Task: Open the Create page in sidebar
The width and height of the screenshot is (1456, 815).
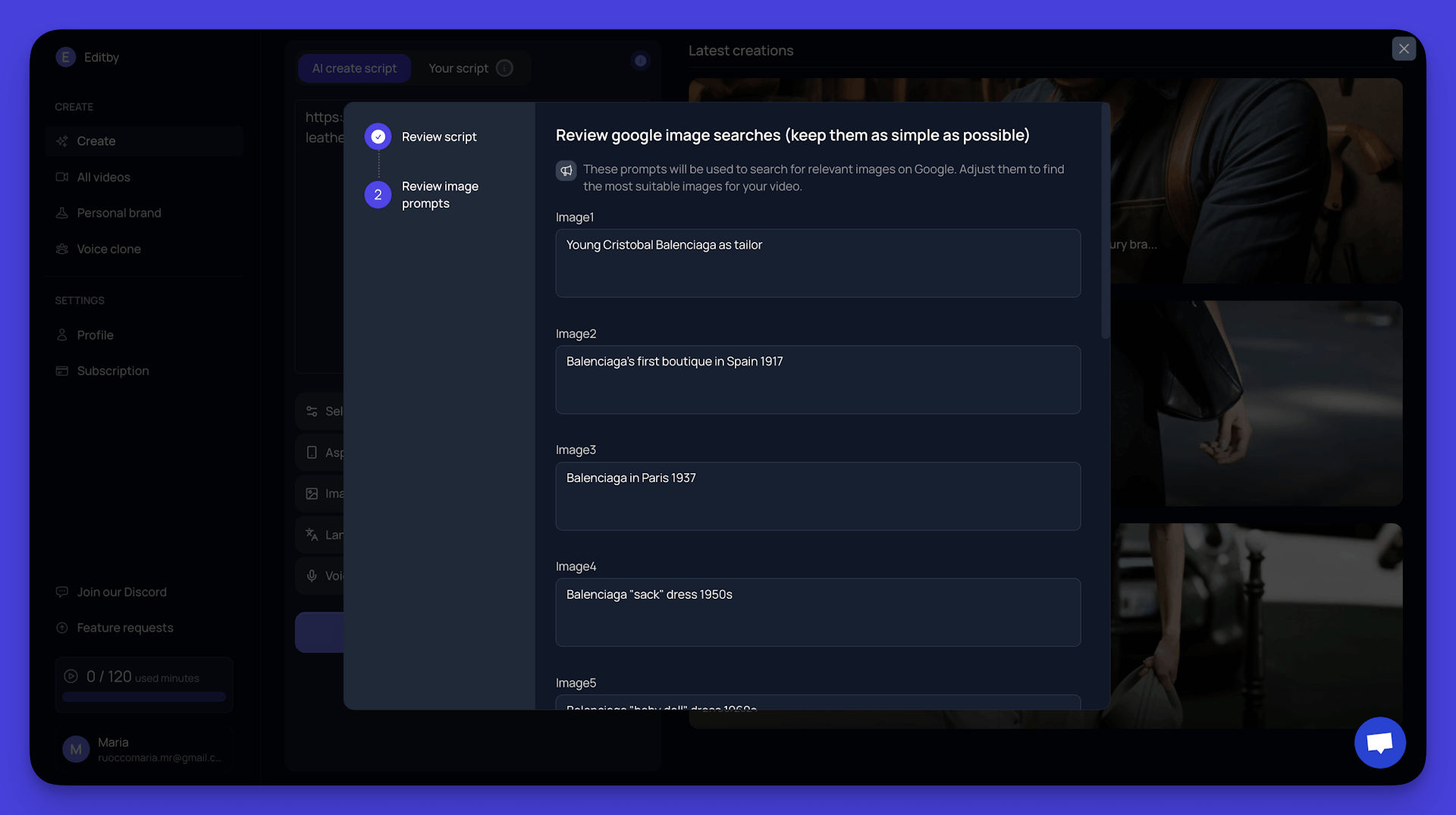Action: [x=144, y=141]
